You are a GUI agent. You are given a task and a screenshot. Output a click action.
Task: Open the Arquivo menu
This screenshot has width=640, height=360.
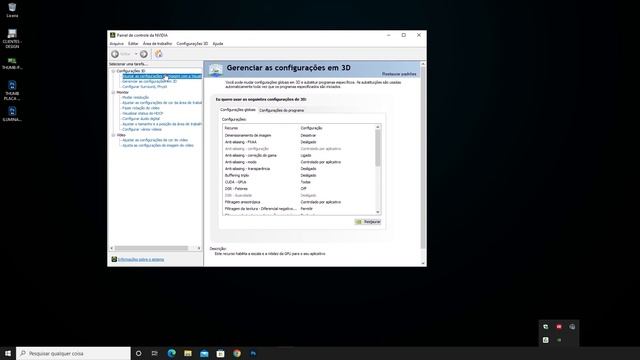(x=116, y=44)
